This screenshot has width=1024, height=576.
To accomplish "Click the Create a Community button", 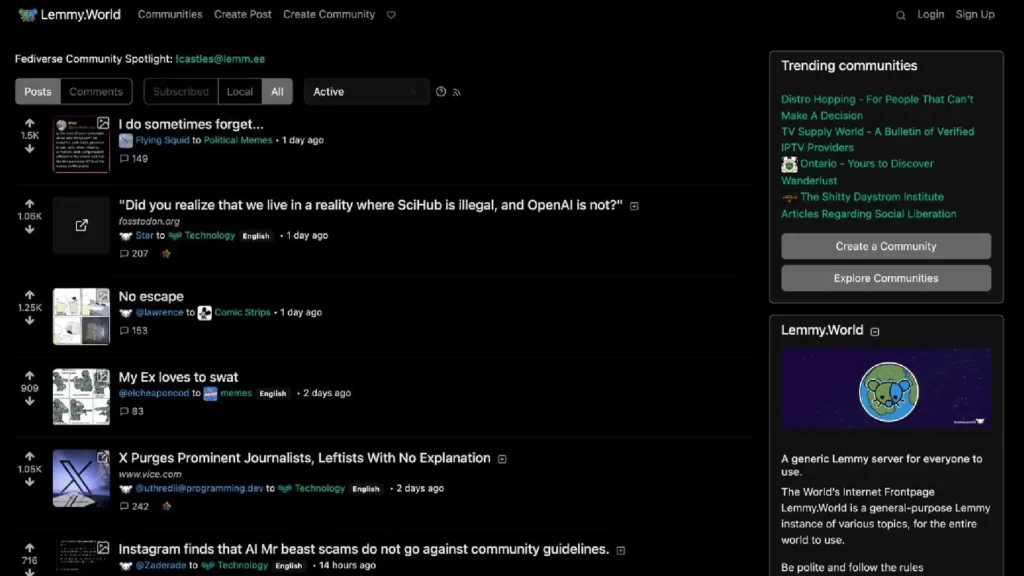I will click(x=885, y=246).
